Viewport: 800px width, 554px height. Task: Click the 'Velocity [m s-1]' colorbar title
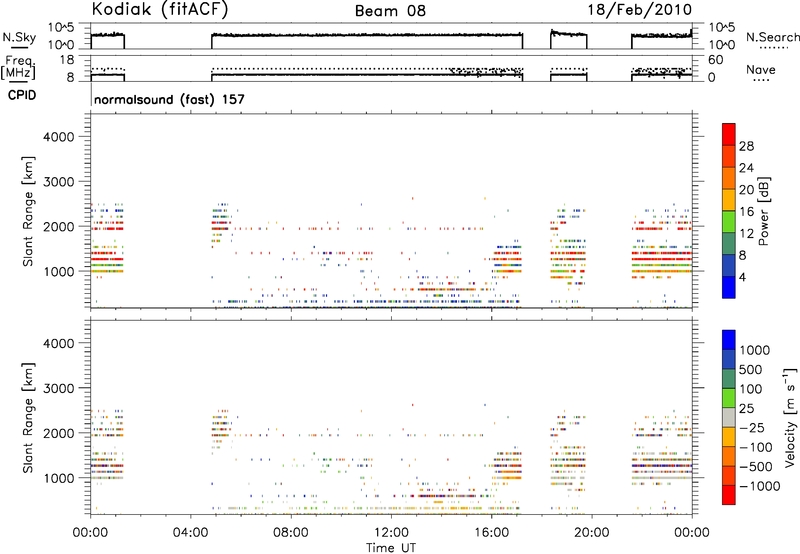coord(790,417)
